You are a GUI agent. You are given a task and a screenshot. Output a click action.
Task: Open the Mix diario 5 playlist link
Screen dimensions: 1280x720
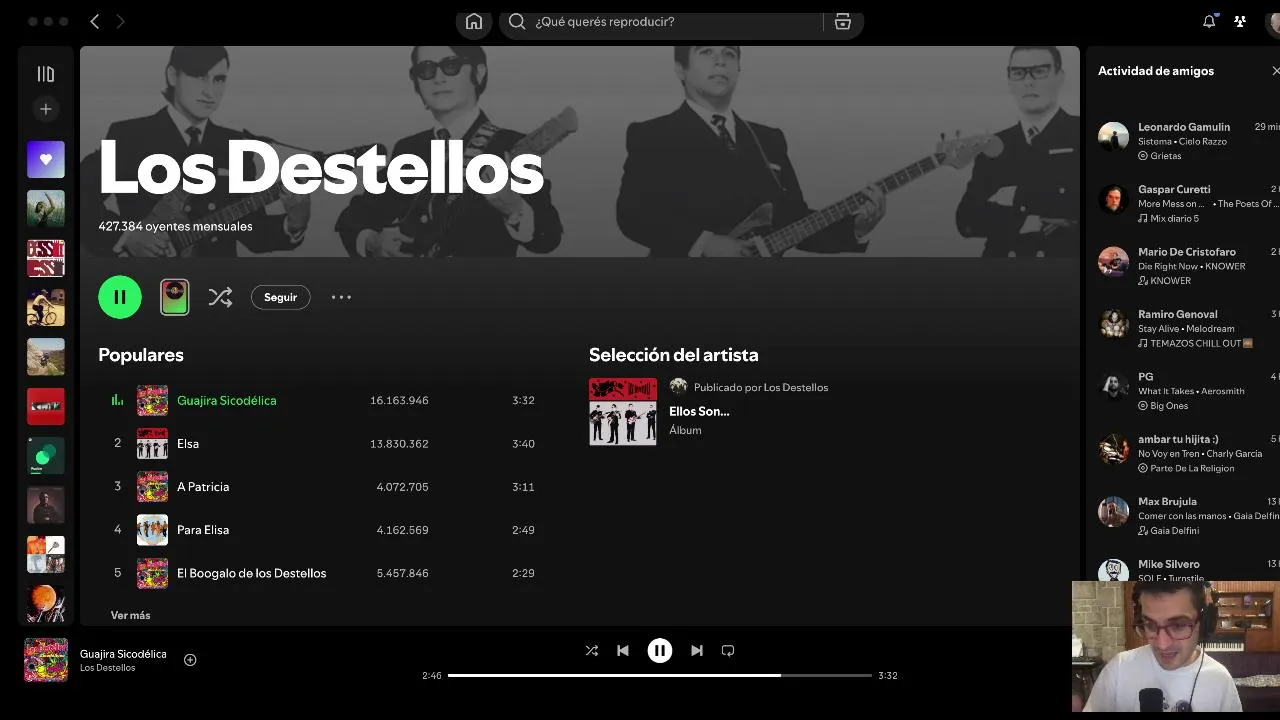(x=1174, y=218)
